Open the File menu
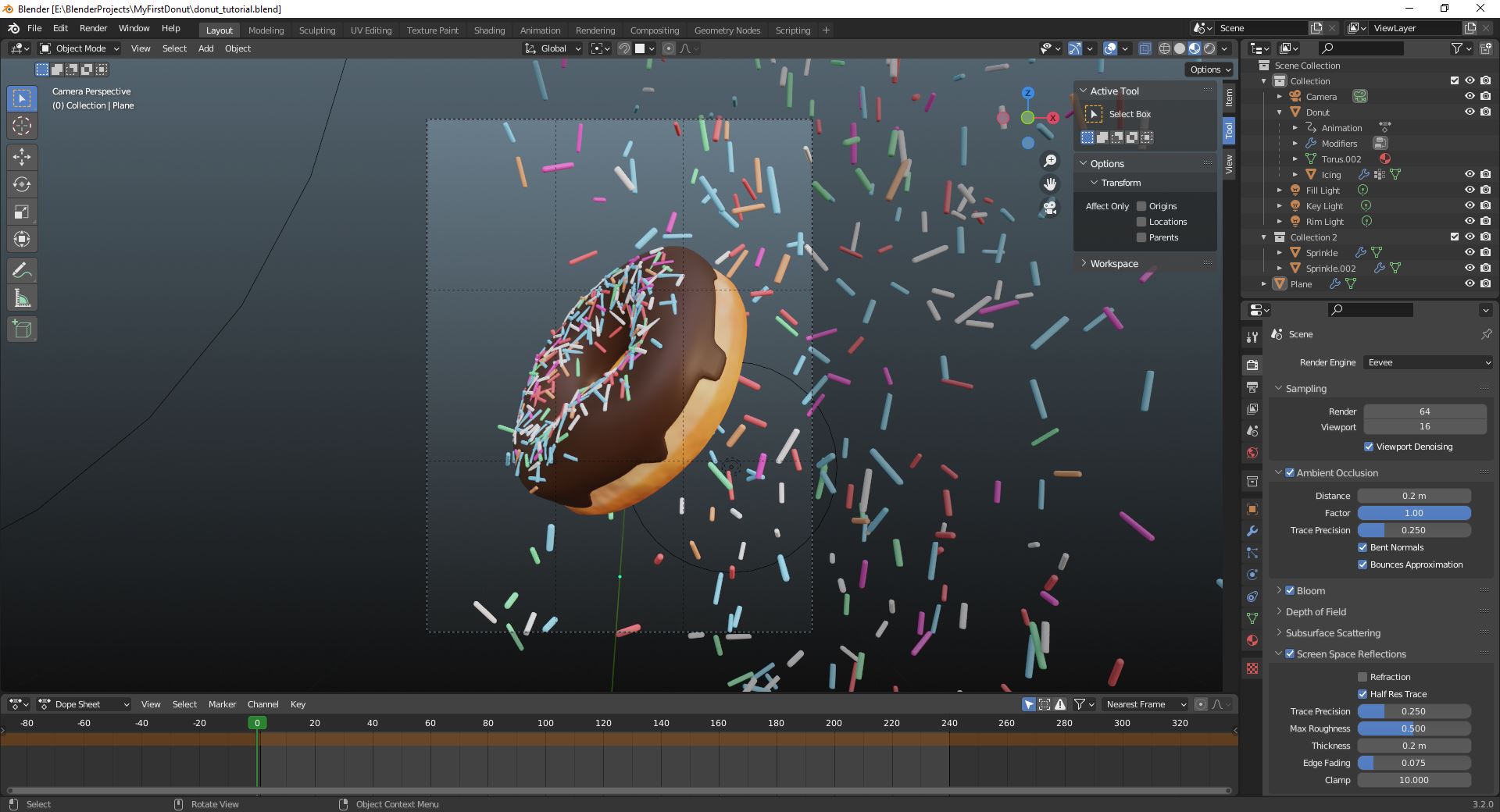1500x812 pixels. tap(34, 28)
